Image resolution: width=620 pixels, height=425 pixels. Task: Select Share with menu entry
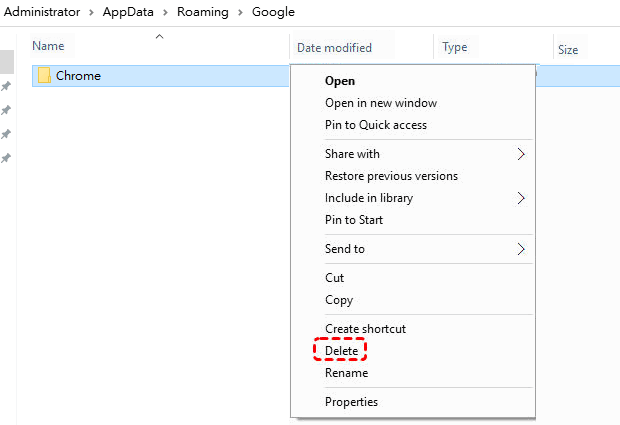[352, 154]
